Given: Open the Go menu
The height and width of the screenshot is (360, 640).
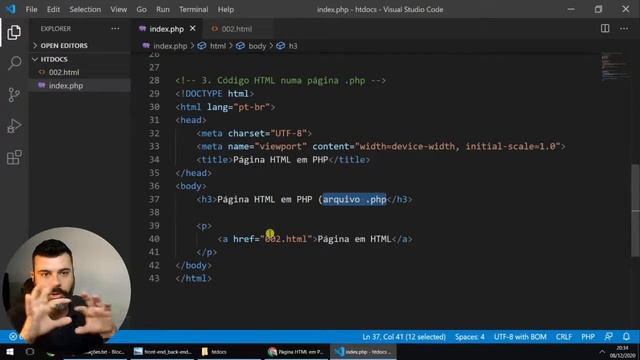Looking at the screenshot, I should [x=141, y=9].
